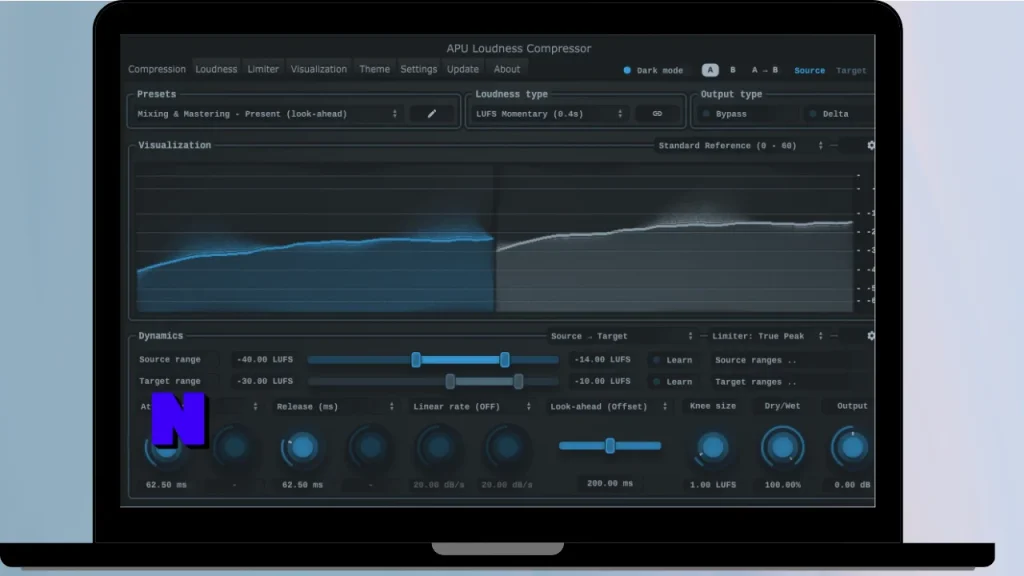Click the Dry/Wet knob
This screenshot has width=1024, height=576.
(782, 447)
